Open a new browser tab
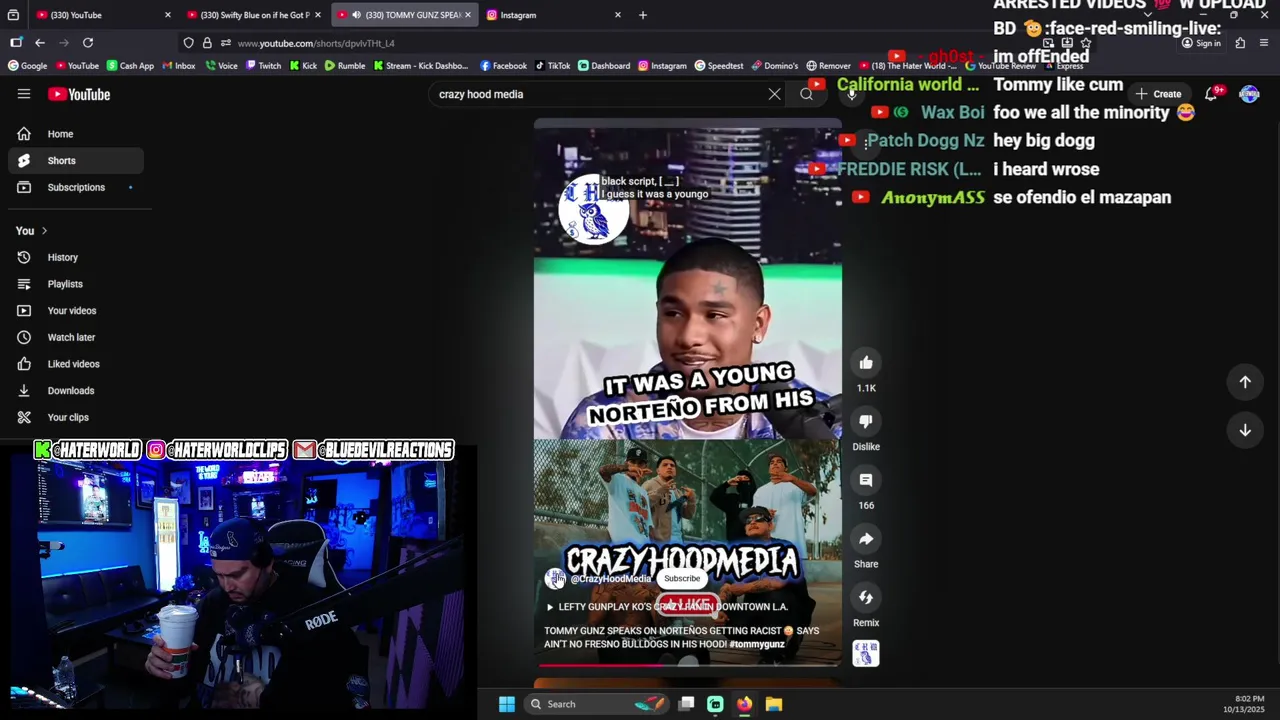Screen dimensions: 1280x720 point(643,15)
